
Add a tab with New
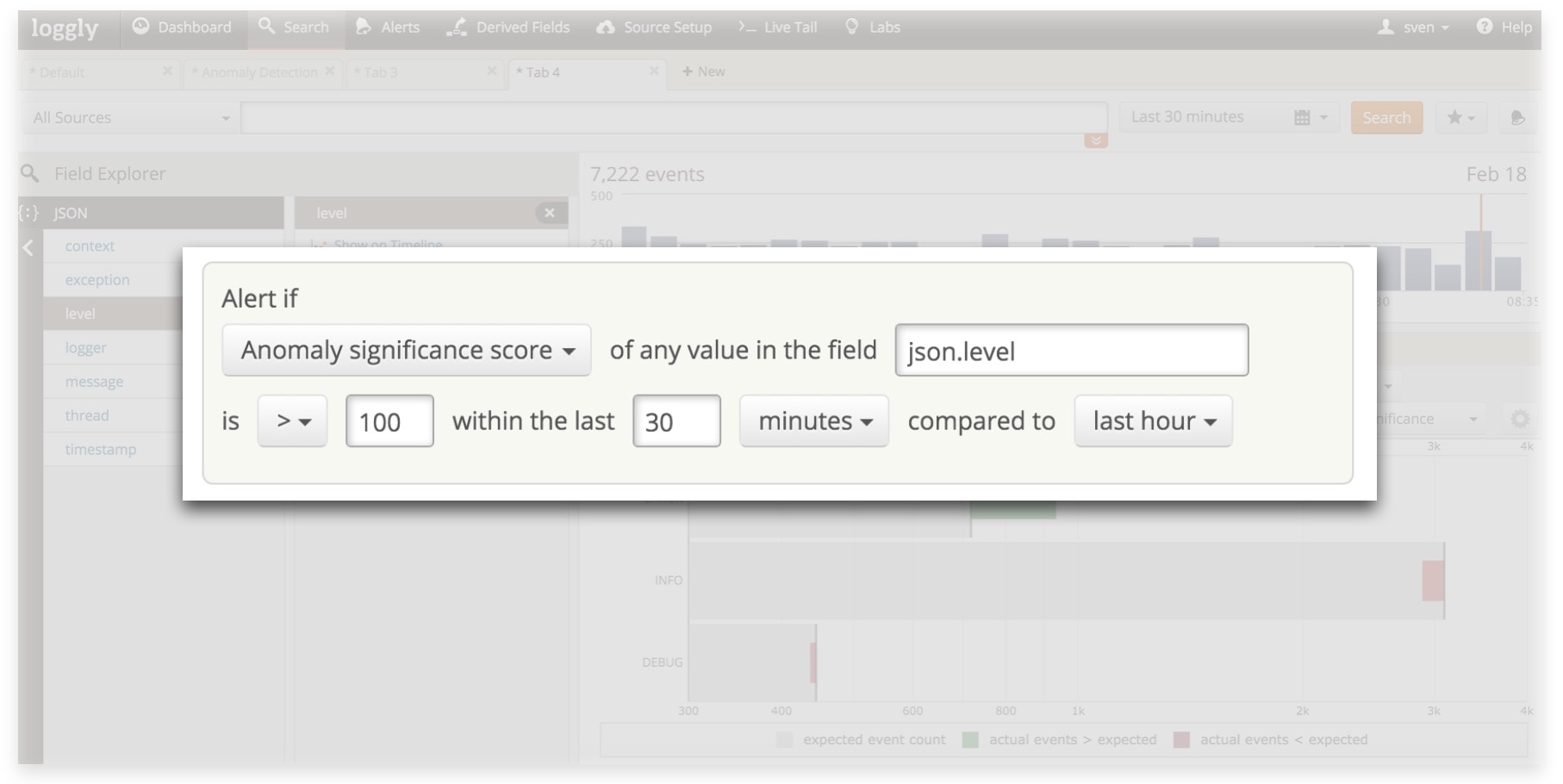coord(703,72)
